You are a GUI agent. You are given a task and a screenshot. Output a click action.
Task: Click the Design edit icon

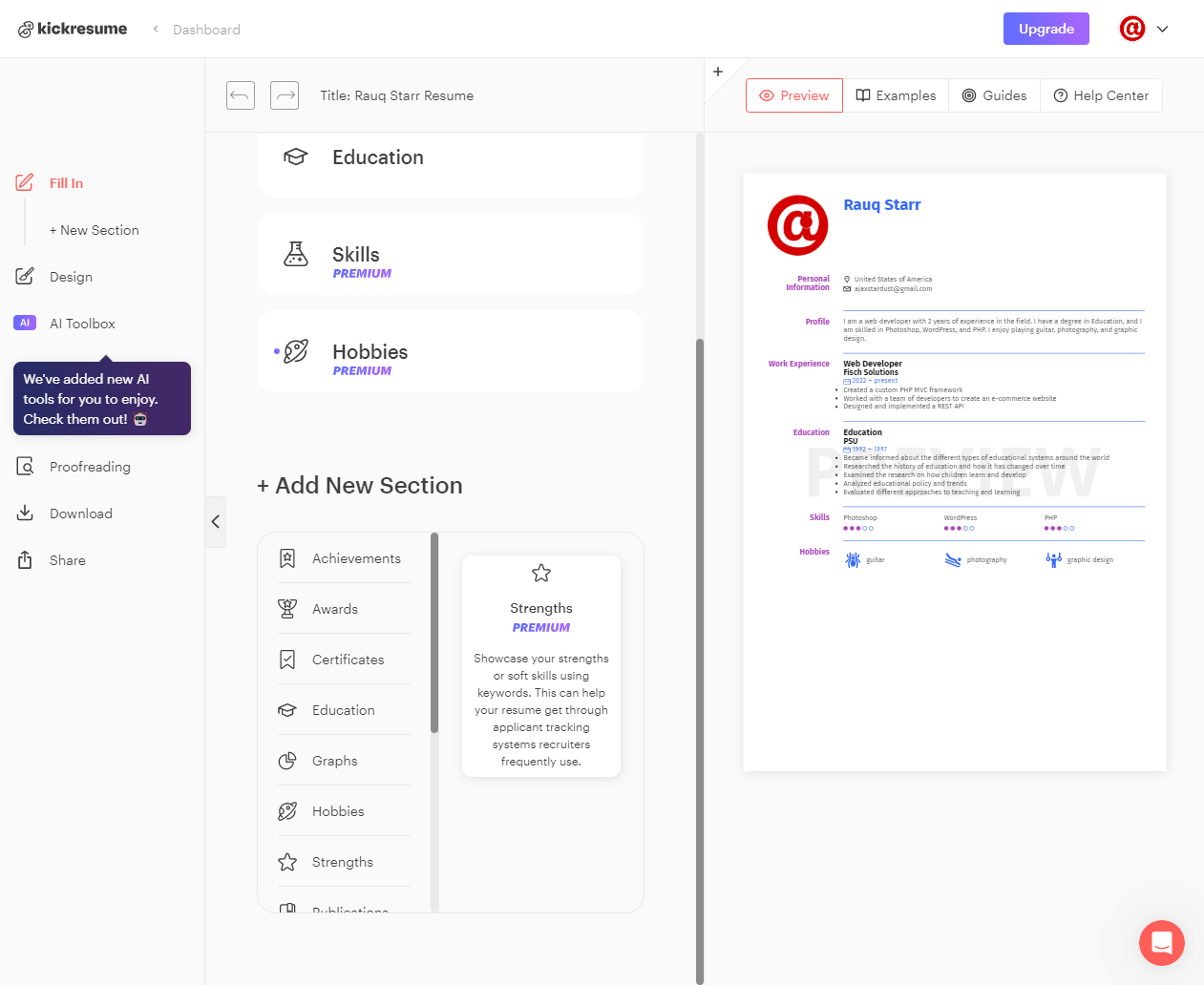pyautogui.click(x=25, y=277)
